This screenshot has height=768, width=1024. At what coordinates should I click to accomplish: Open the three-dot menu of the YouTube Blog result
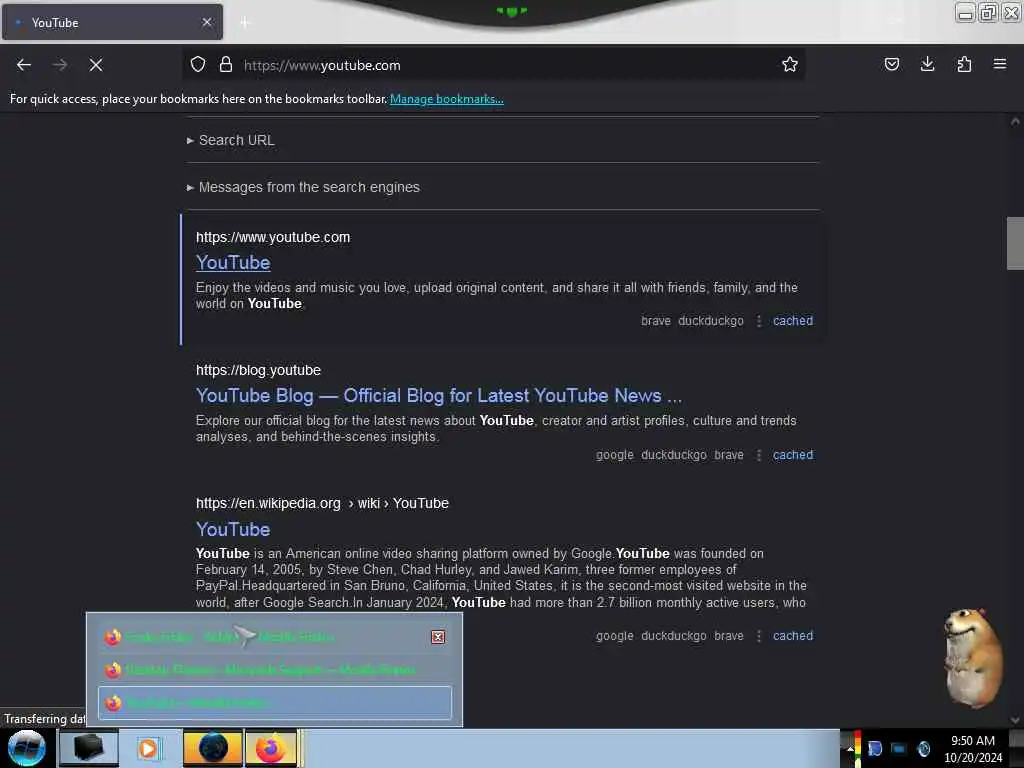(759, 455)
